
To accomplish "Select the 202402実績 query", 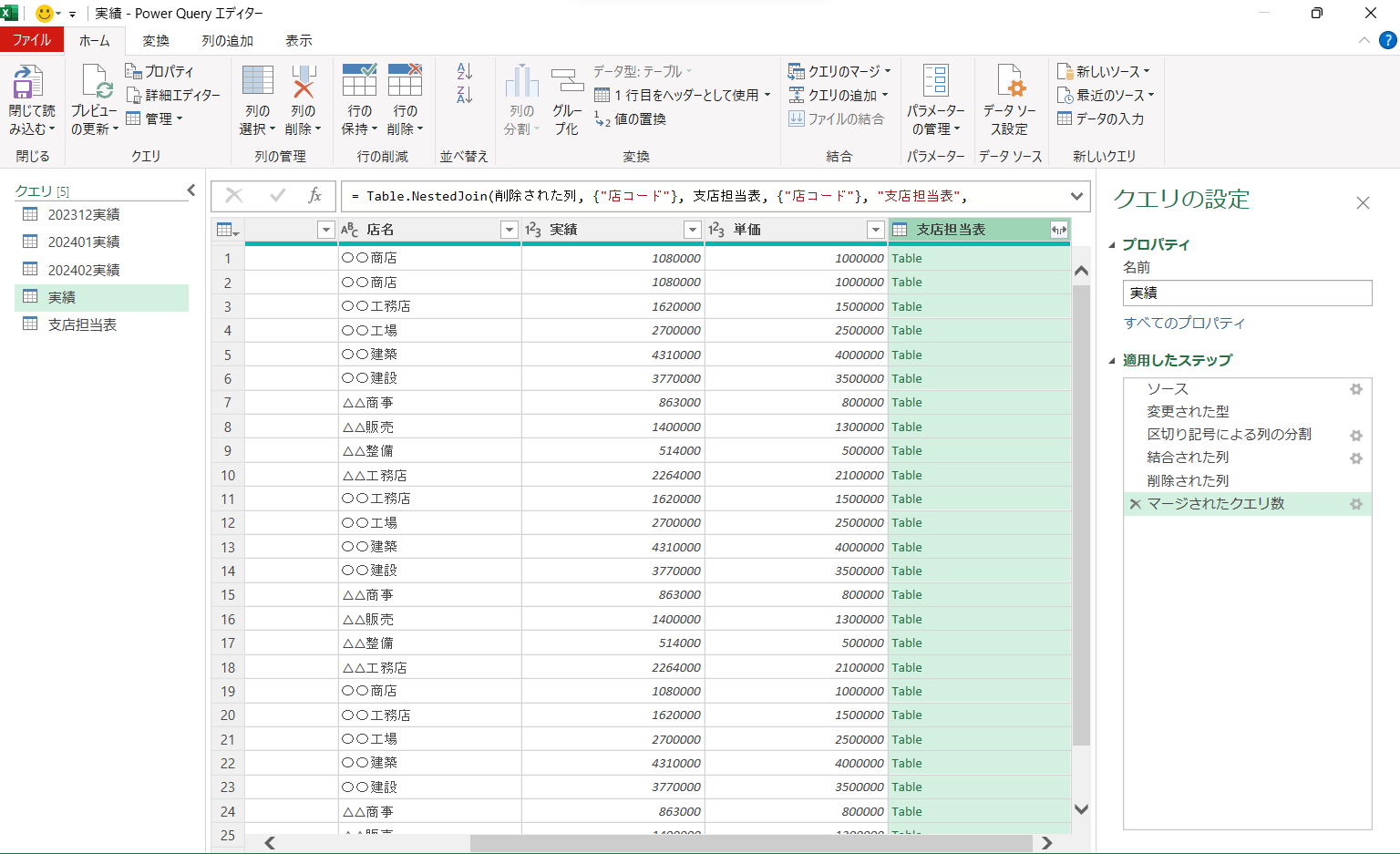I will click(101, 270).
